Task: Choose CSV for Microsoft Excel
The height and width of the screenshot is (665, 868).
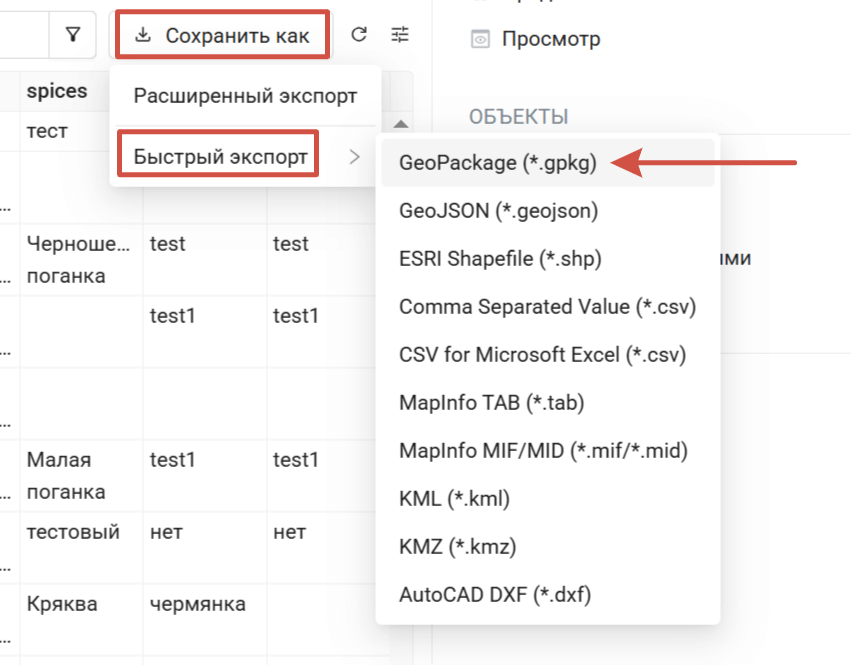Action: 543,355
